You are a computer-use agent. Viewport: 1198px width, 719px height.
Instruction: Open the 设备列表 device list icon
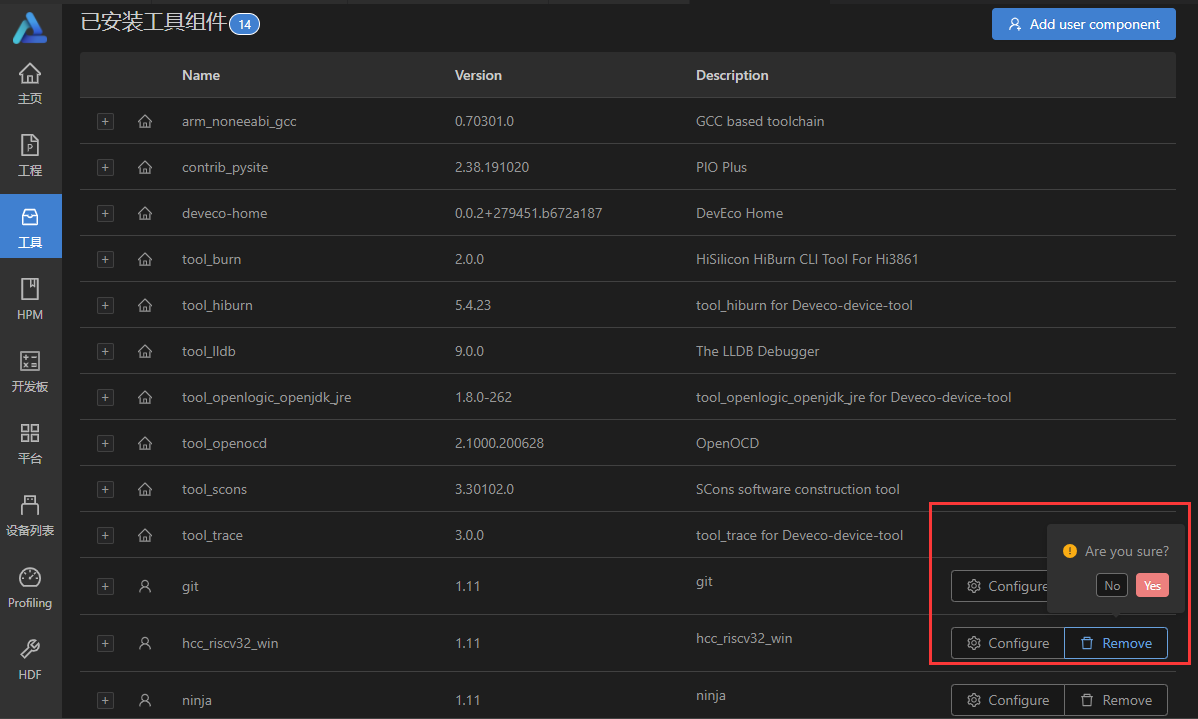30,514
